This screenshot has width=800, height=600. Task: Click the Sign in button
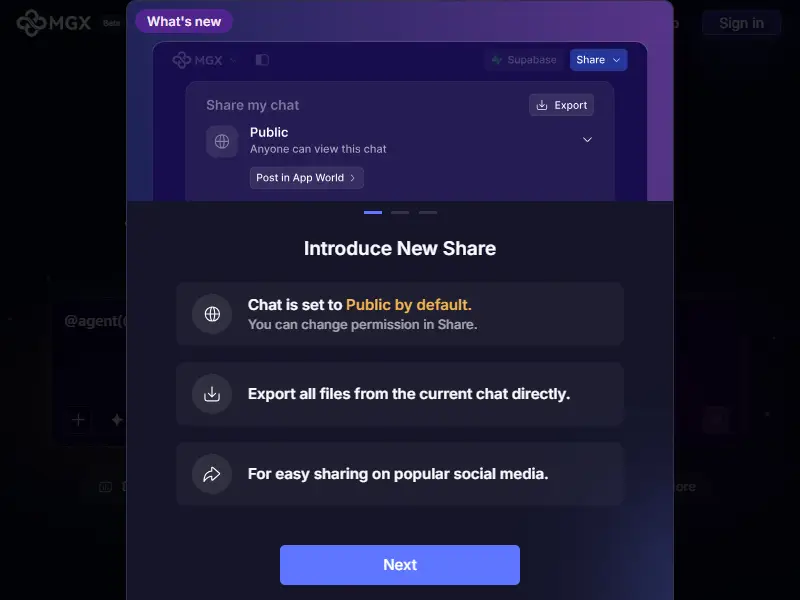(741, 23)
